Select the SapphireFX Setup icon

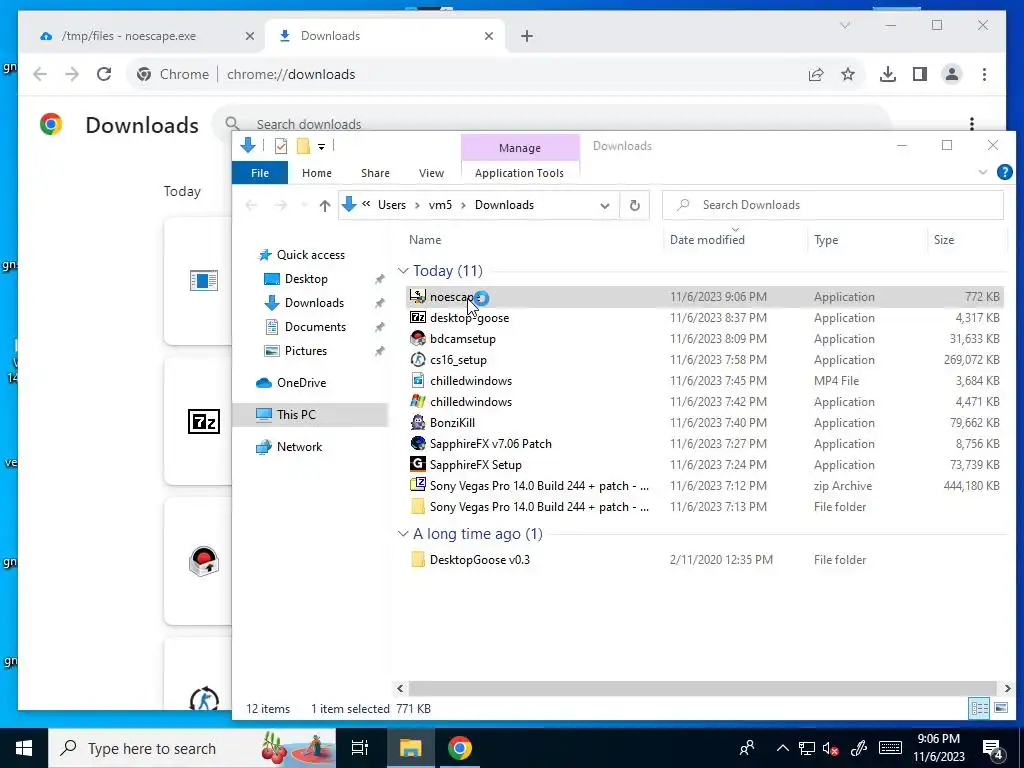coord(418,464)
